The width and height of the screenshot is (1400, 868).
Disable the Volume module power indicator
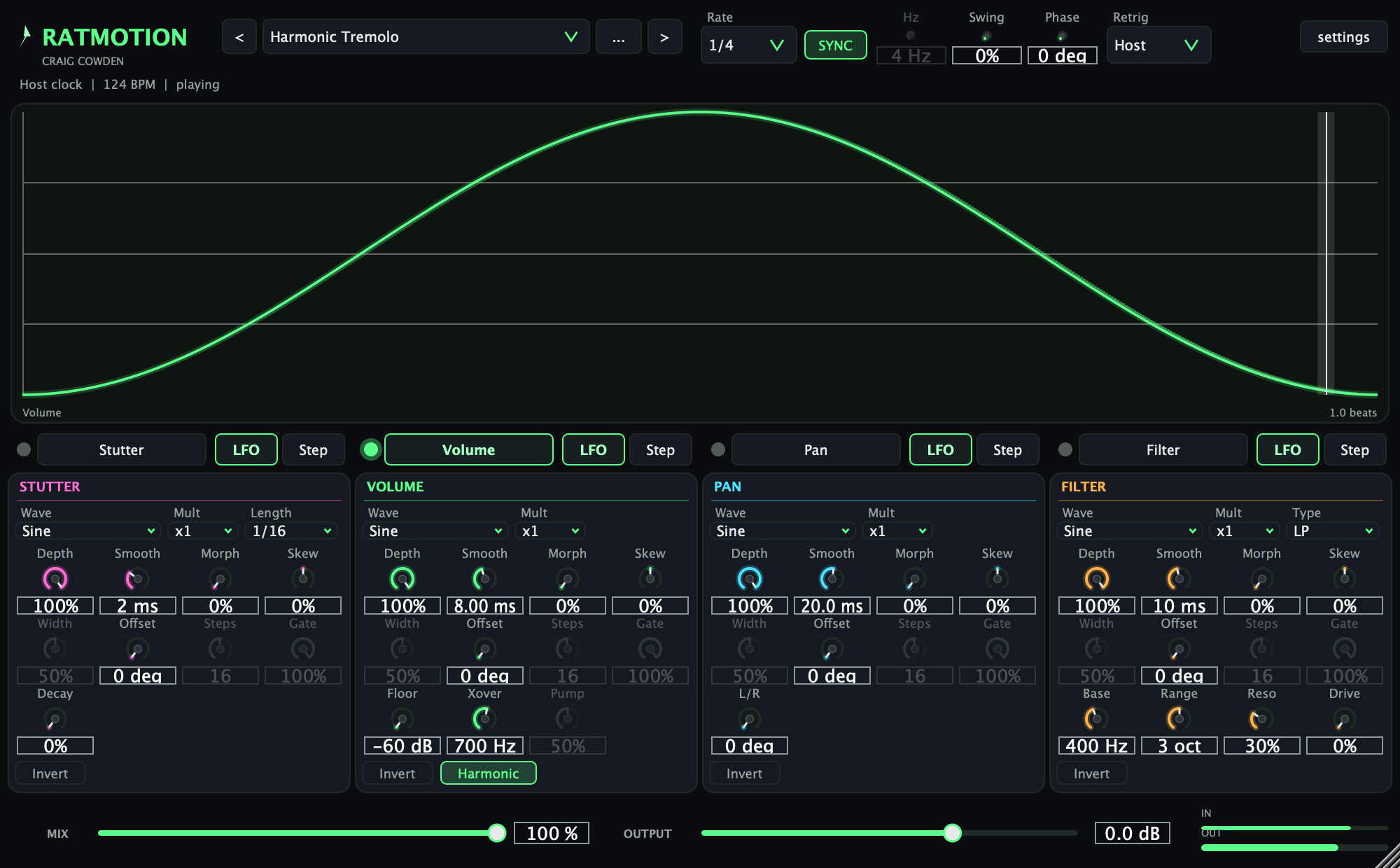coord(371,449)
